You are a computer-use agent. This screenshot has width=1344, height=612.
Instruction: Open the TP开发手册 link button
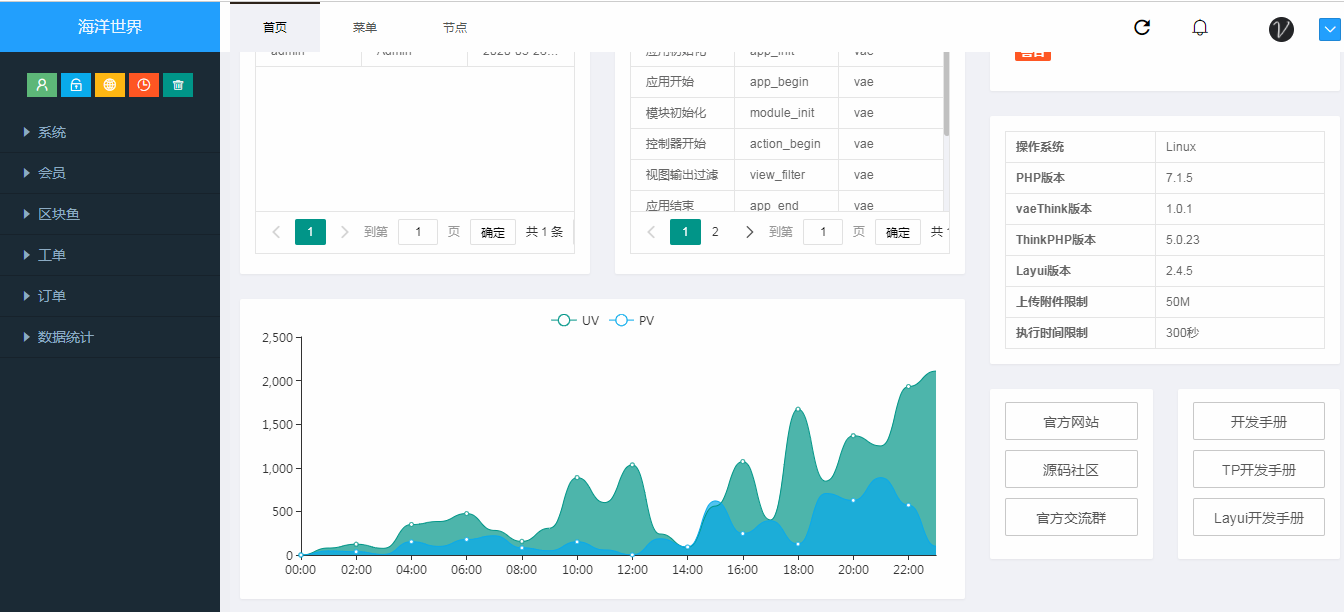[1259, 469]
